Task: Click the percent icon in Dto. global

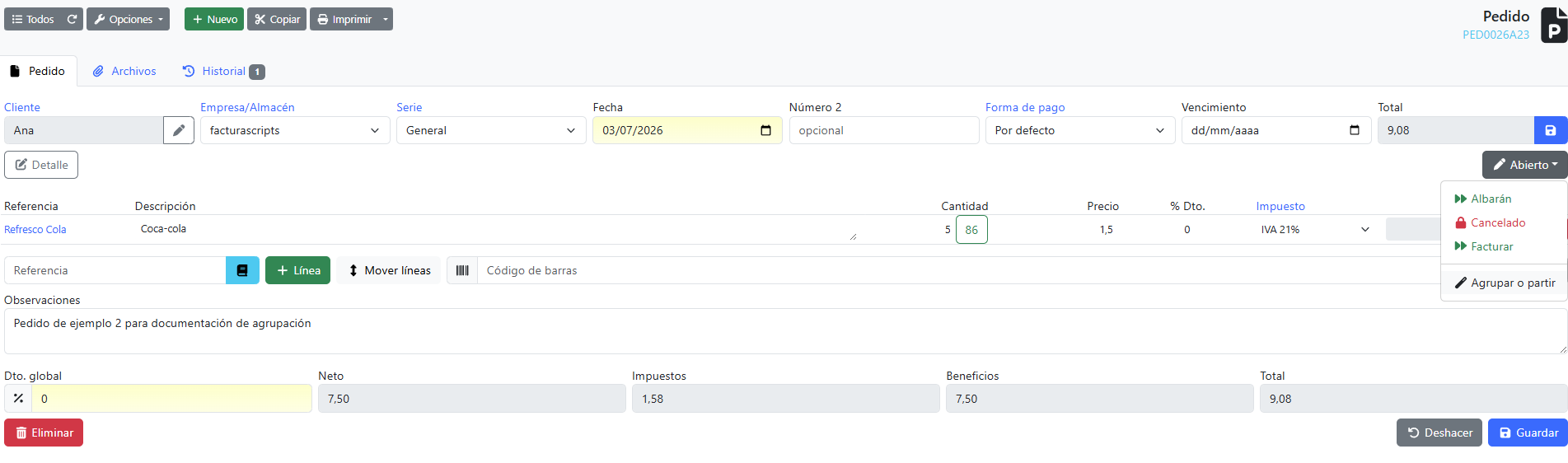Action: pyautogui.click(x=18, y=399)
